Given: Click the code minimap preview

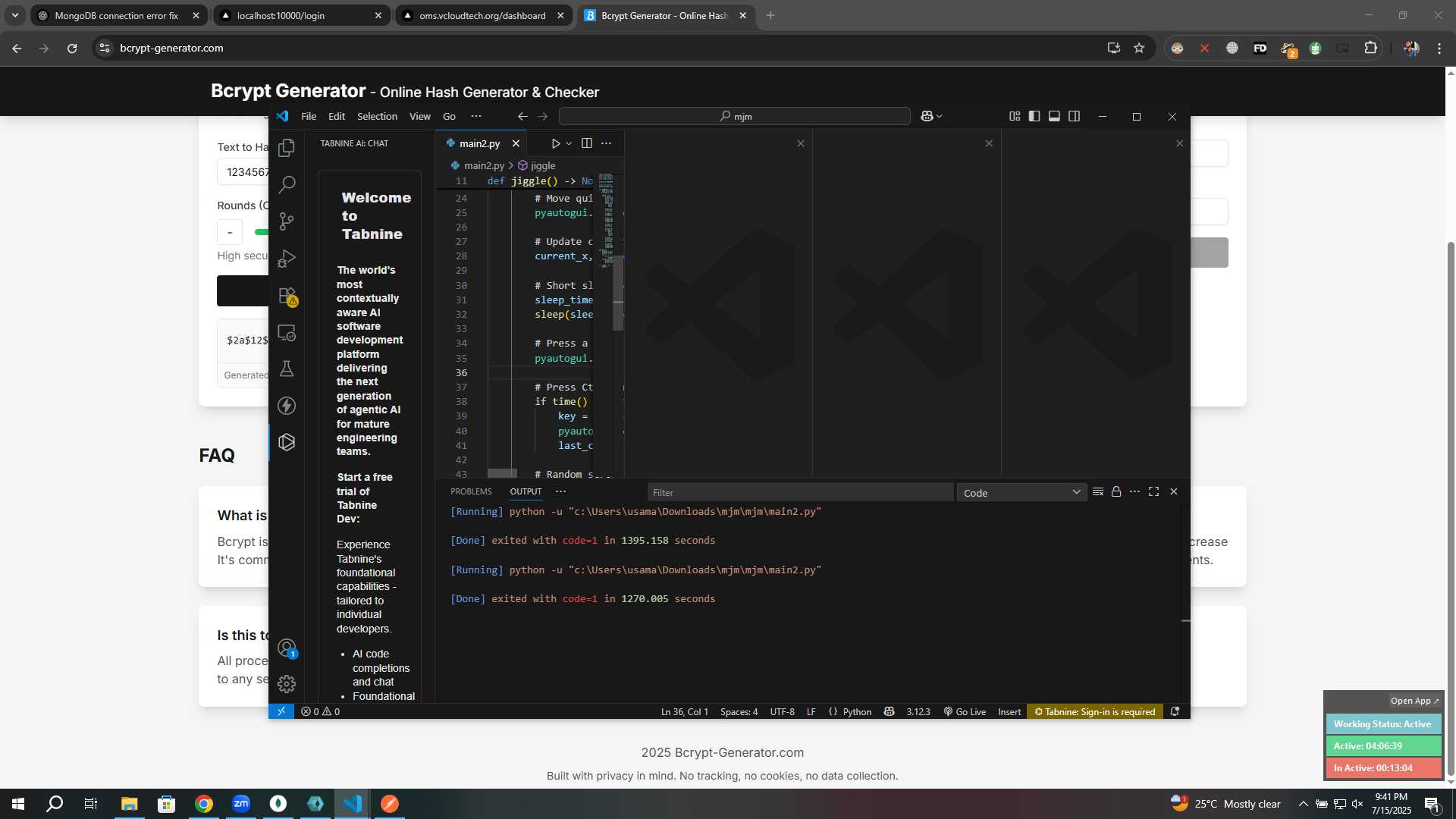Looking at the screenshot, I should [x=606, y=220].
